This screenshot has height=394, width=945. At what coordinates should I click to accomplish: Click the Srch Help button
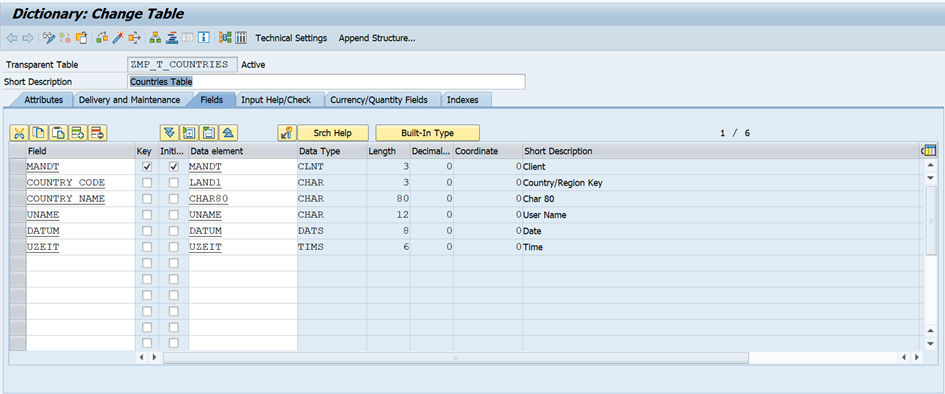[x=332, y=133]
